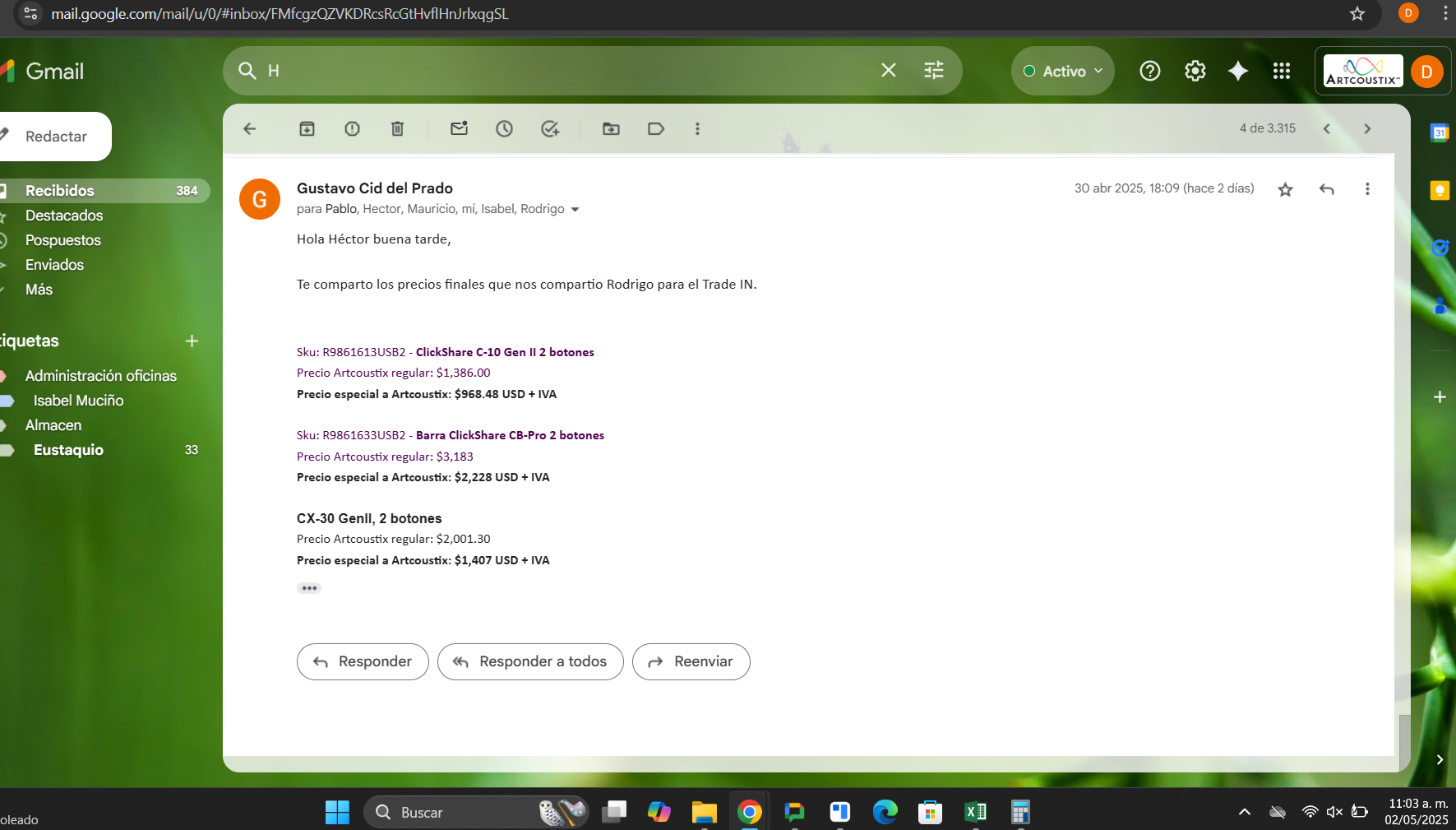Open Excel from taskbar
The image size is (1456, 830).
tap(975, 813)
